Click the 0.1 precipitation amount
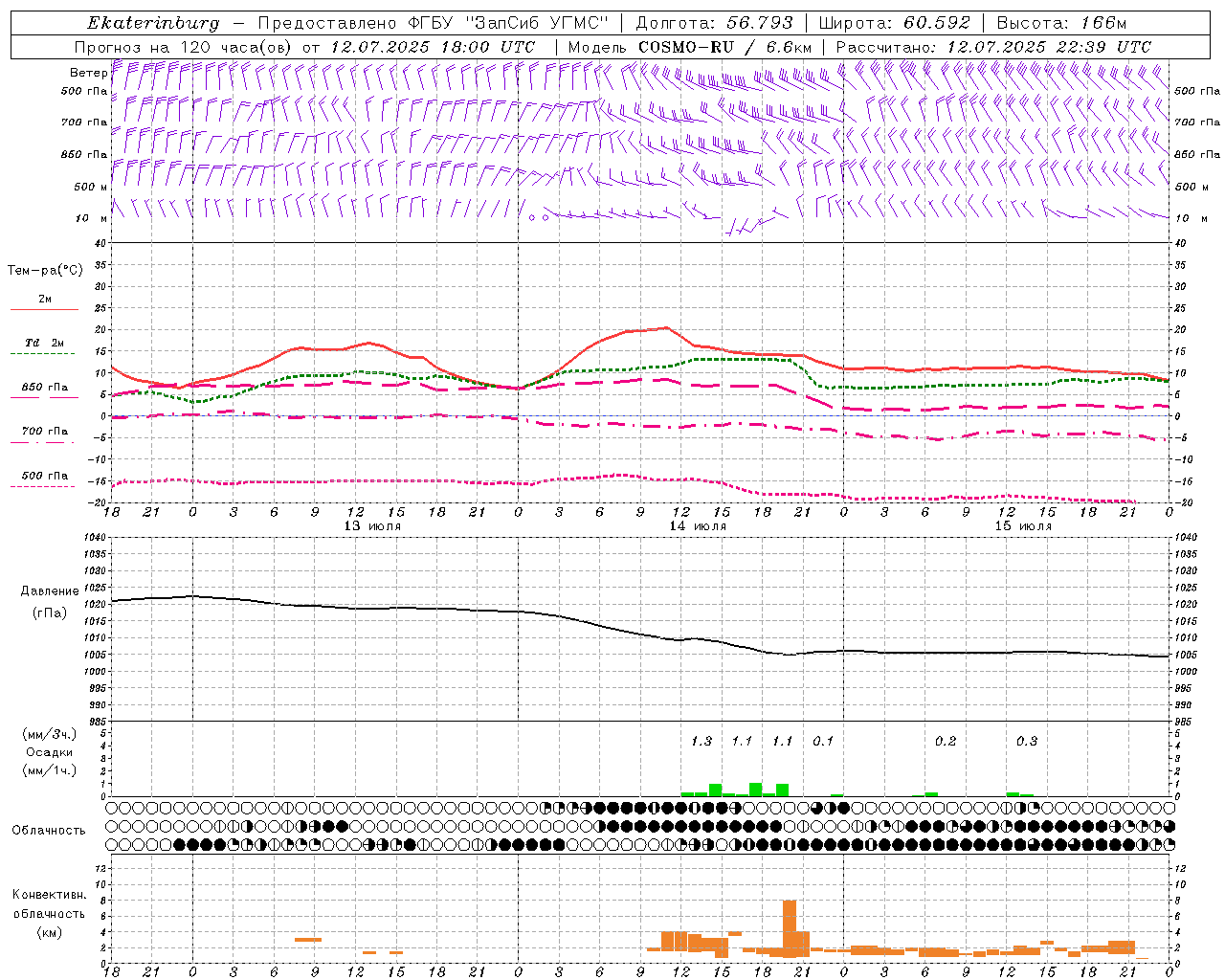This screenshot has width=1225, height=980. [x=823, y=741]
